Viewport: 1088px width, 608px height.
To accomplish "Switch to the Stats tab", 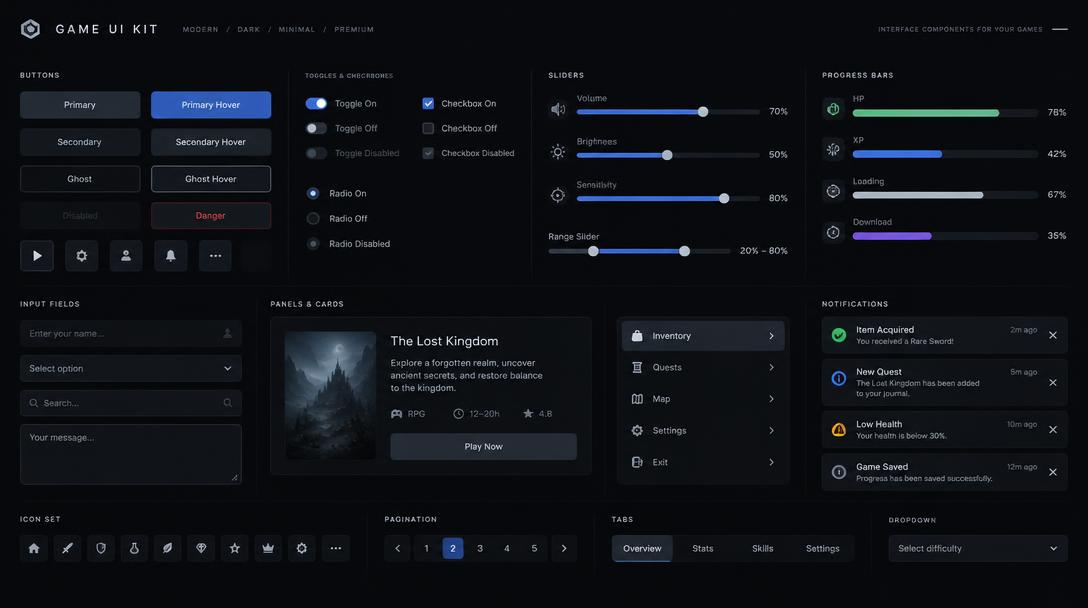I will [702, 548].
